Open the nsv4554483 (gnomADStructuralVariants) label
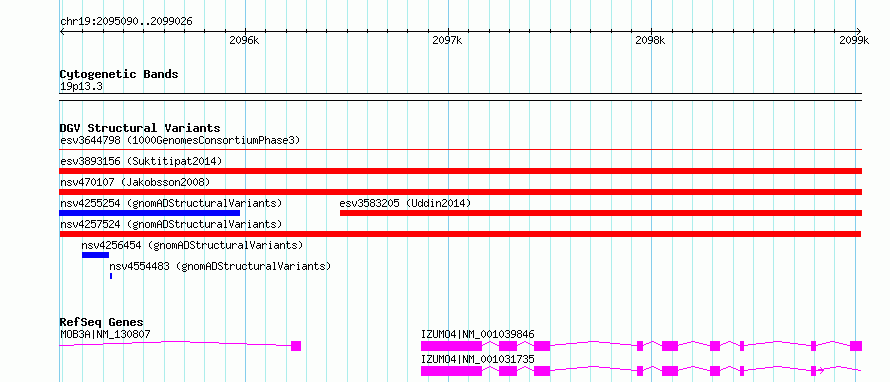Screen dimensions: 890x382 (x=220, y=266)
